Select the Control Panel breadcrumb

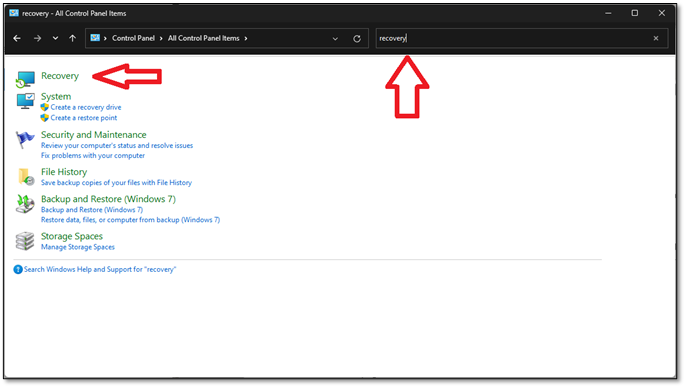tap(133, 38)
